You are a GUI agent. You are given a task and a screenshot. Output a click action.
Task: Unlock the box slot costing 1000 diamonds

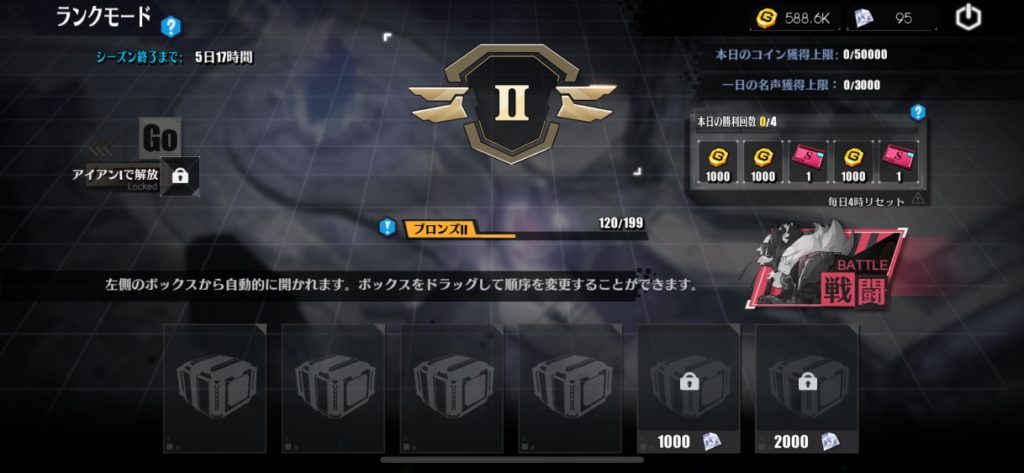pyautogui.click(x=689, y=388)
